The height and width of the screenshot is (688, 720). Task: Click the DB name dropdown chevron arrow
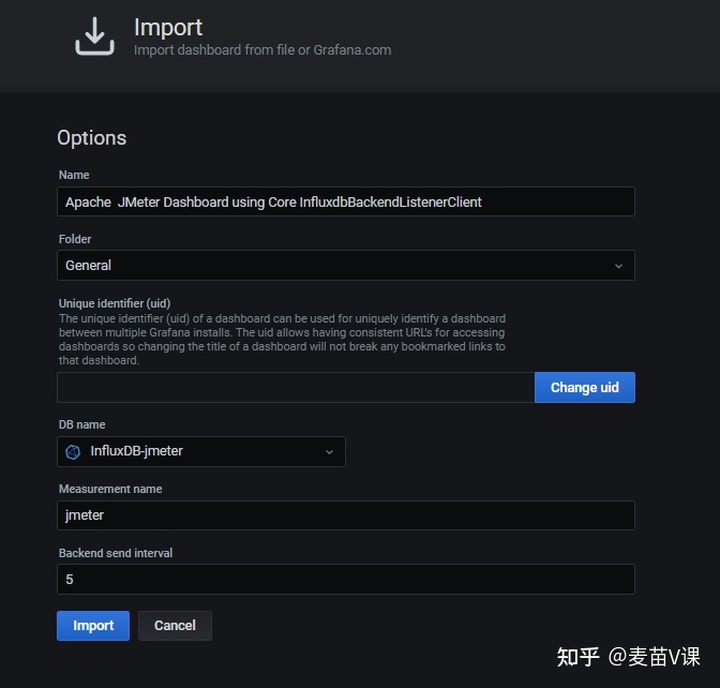[329, 452]
